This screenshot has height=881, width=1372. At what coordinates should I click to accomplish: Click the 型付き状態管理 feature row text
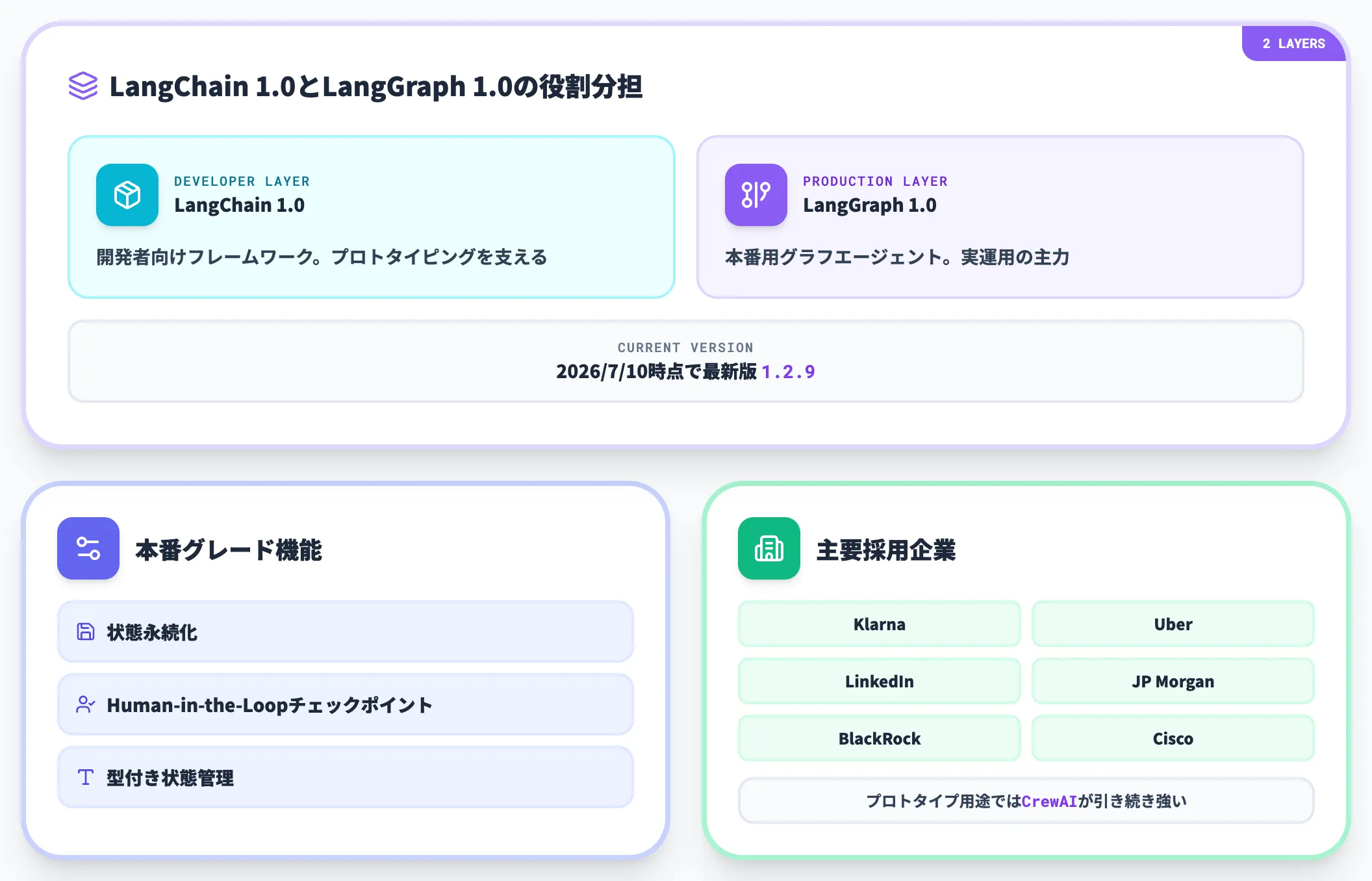170,778
